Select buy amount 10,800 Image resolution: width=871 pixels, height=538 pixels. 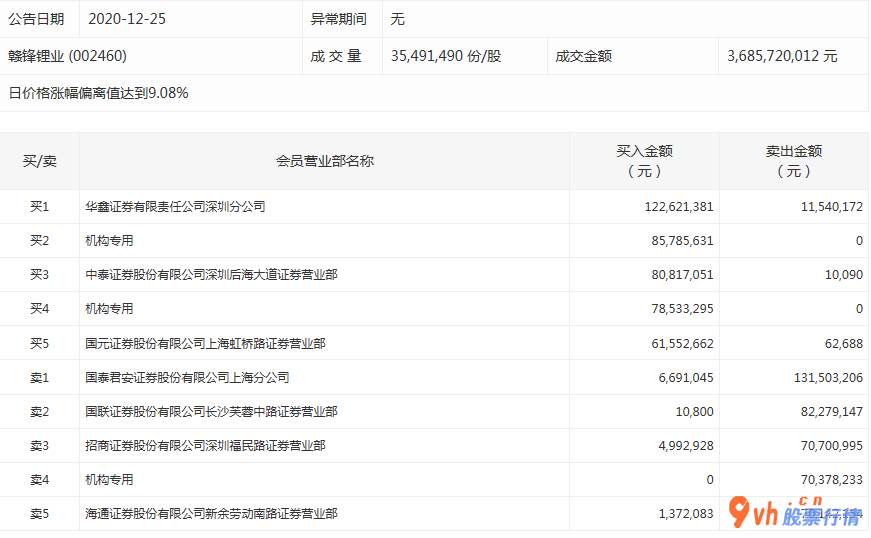(694, 411)
